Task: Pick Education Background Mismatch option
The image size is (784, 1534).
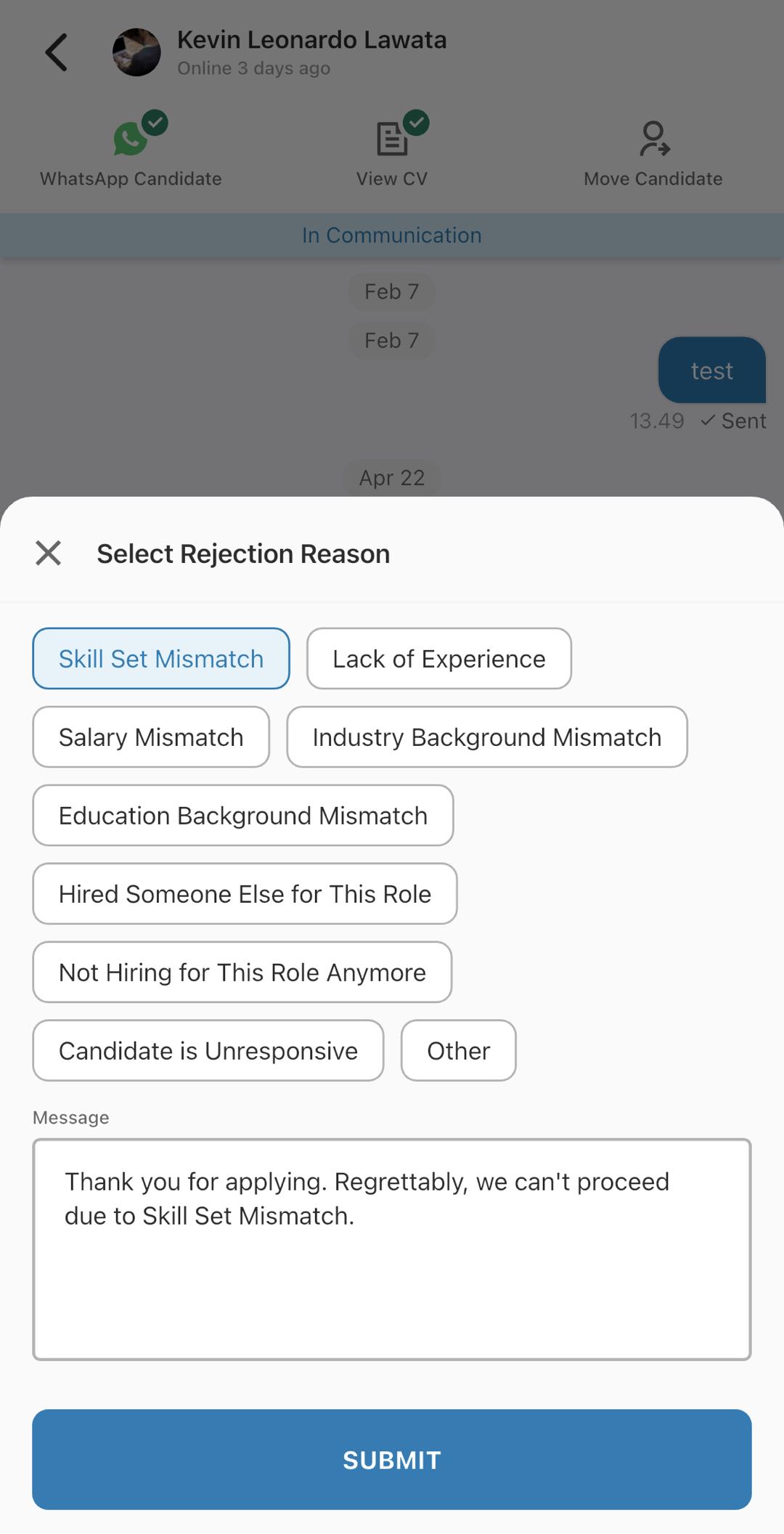Action: 243,816
